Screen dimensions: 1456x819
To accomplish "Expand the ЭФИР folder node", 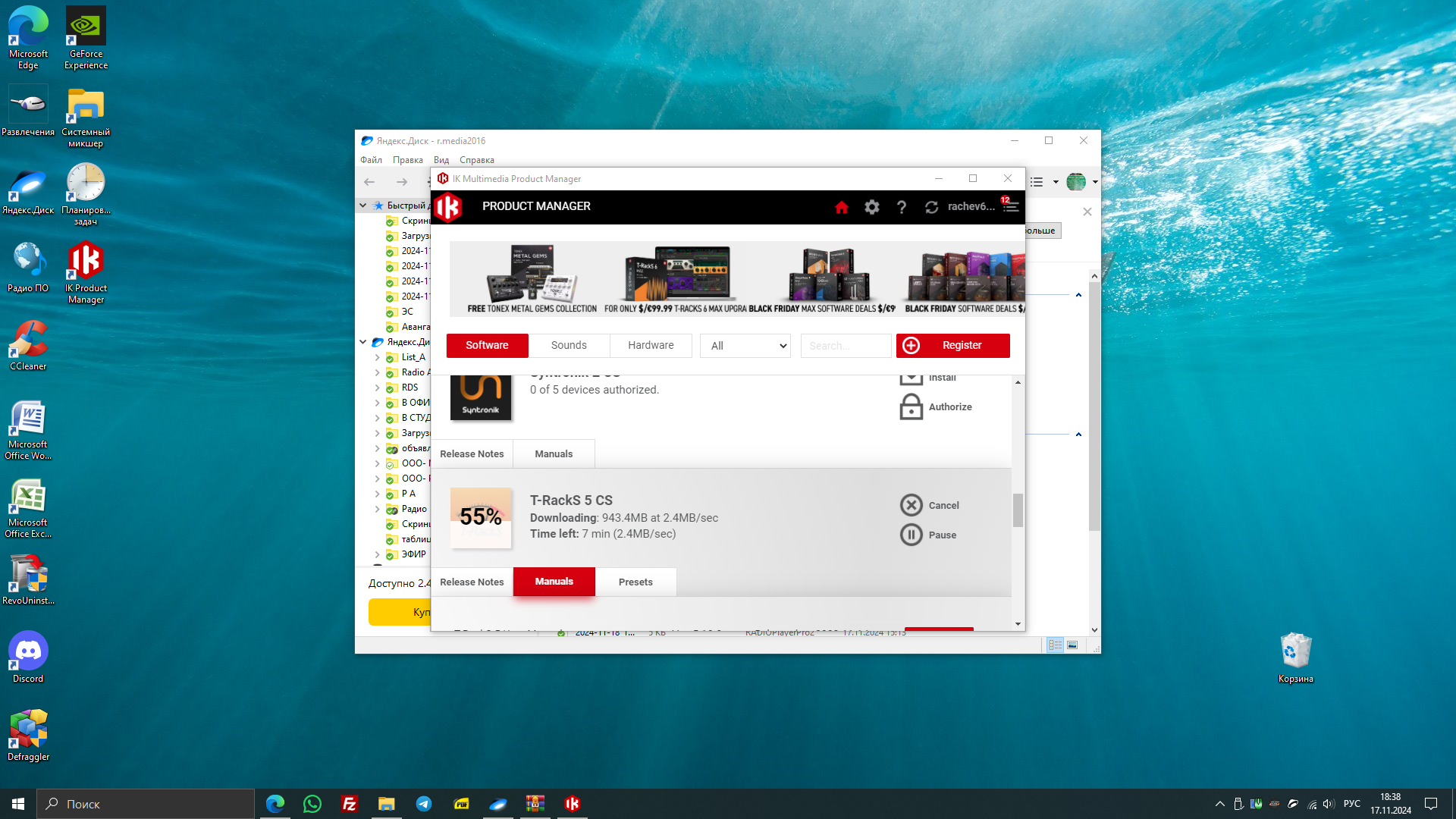I will [x=377, y=554].
